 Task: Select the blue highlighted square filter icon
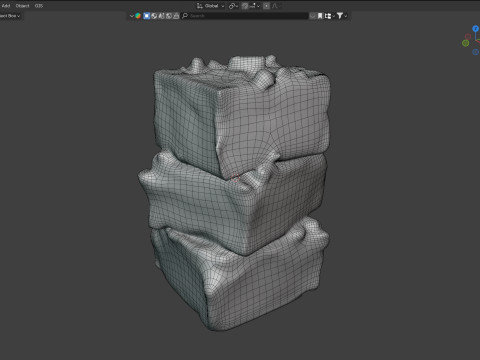pyautogui.click(x=147, y=16)
